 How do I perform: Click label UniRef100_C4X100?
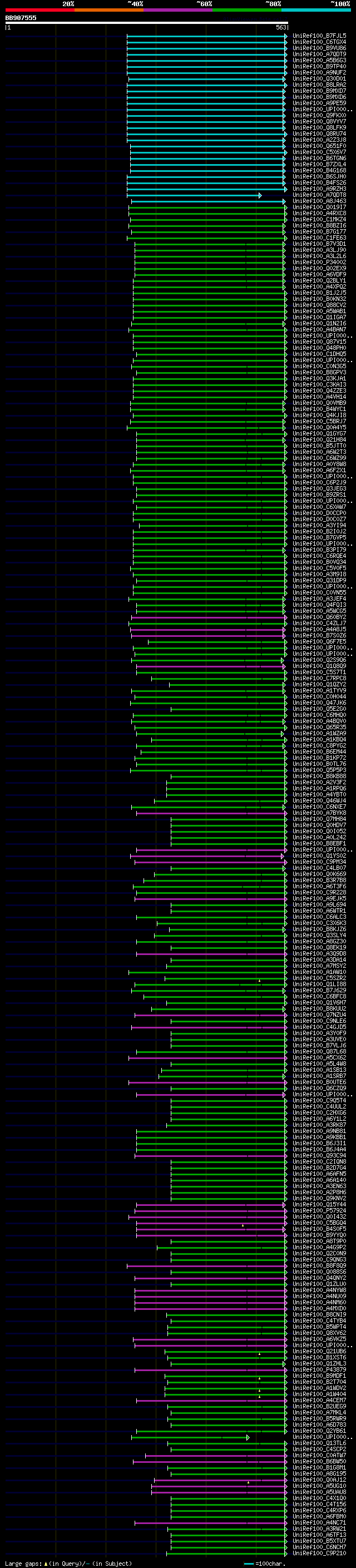319,1498
